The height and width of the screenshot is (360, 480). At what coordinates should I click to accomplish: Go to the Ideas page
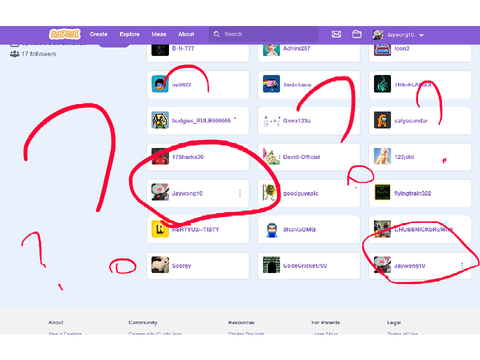(159, 34)
